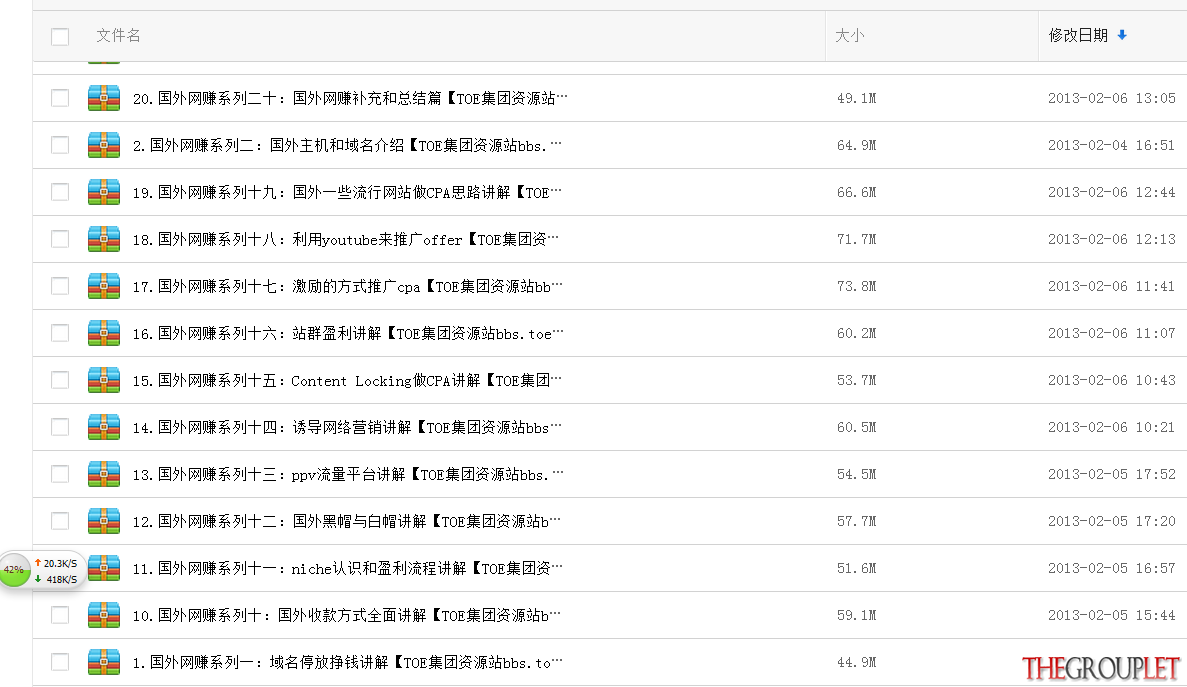Sort the list by 大小 column
Viewport: 1187px width, 687px height.
(849, 36)
